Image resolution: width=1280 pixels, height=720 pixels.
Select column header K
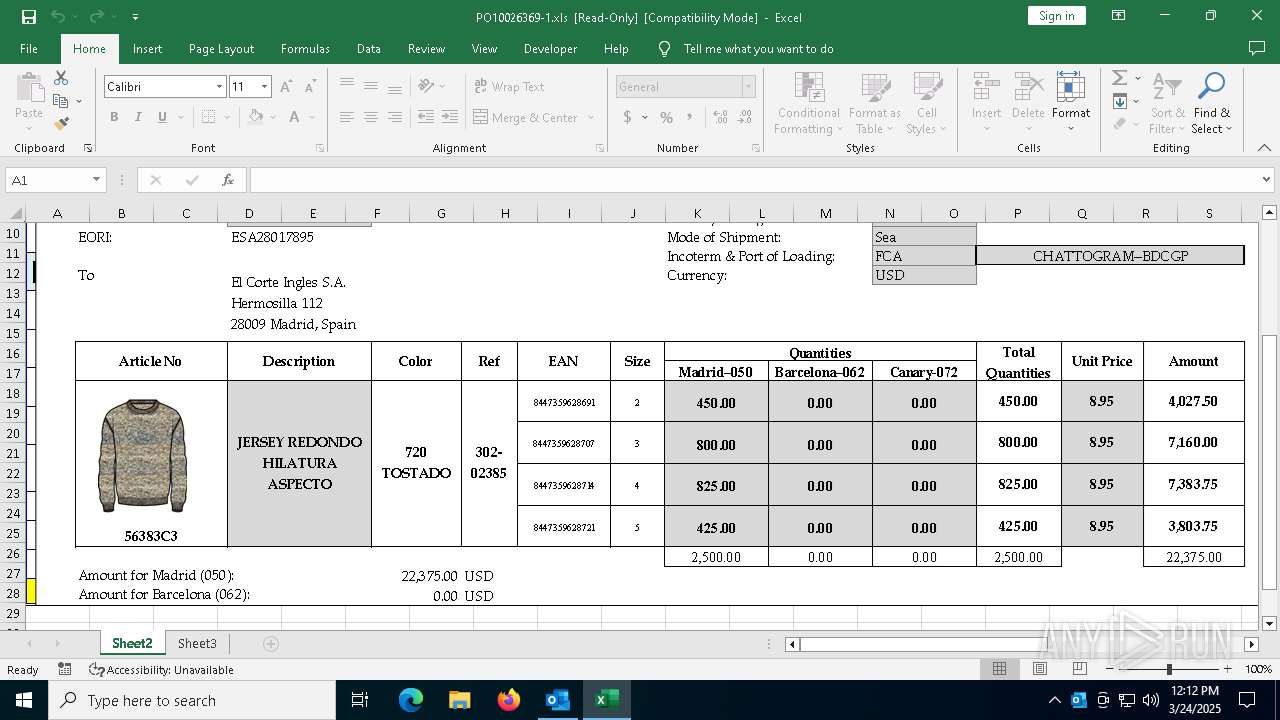click(x=697, y=213)
